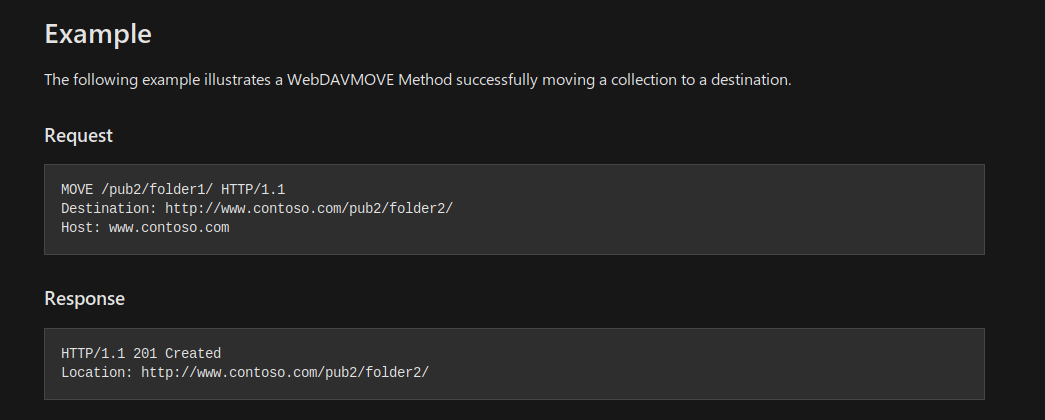This screenshot has height=420, width=1045.
Task: Select the Request section heading
Action: (x=79, y=135)
